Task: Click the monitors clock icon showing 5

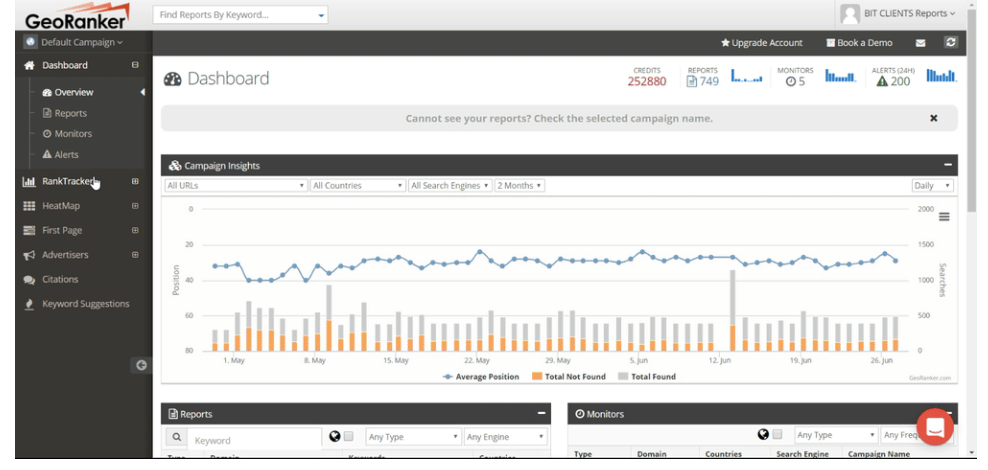Action: pos(789,81)
